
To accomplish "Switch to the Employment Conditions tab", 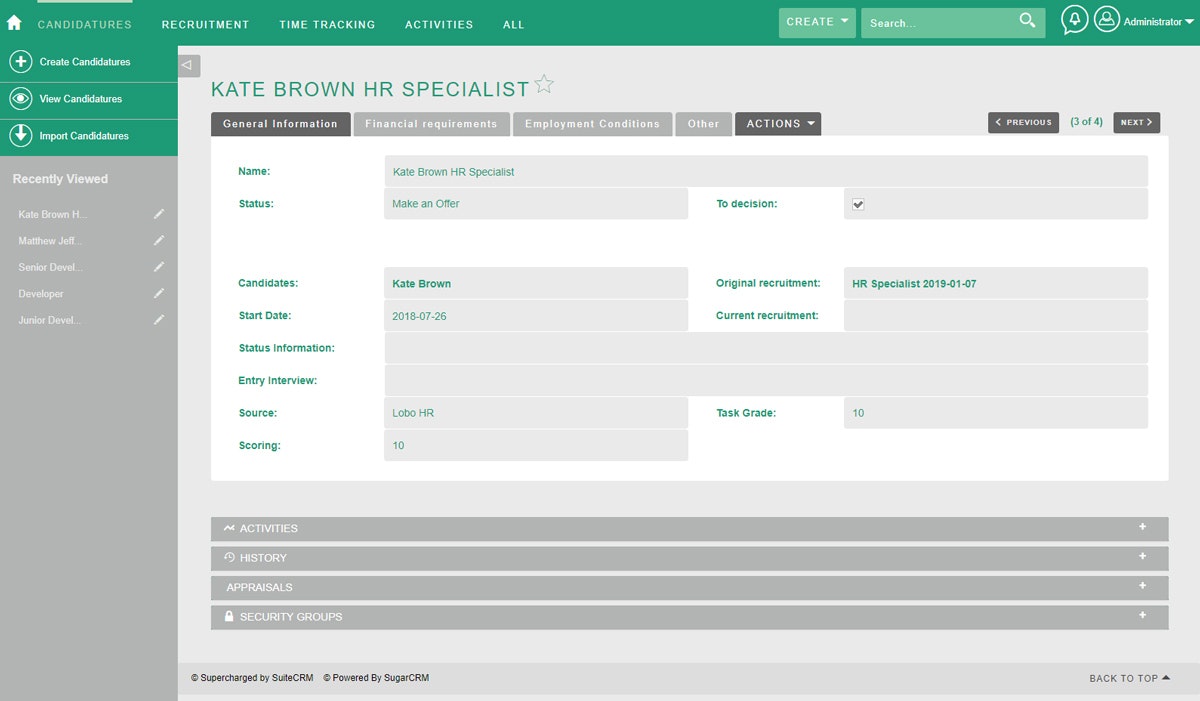I will tap(592, 124).
